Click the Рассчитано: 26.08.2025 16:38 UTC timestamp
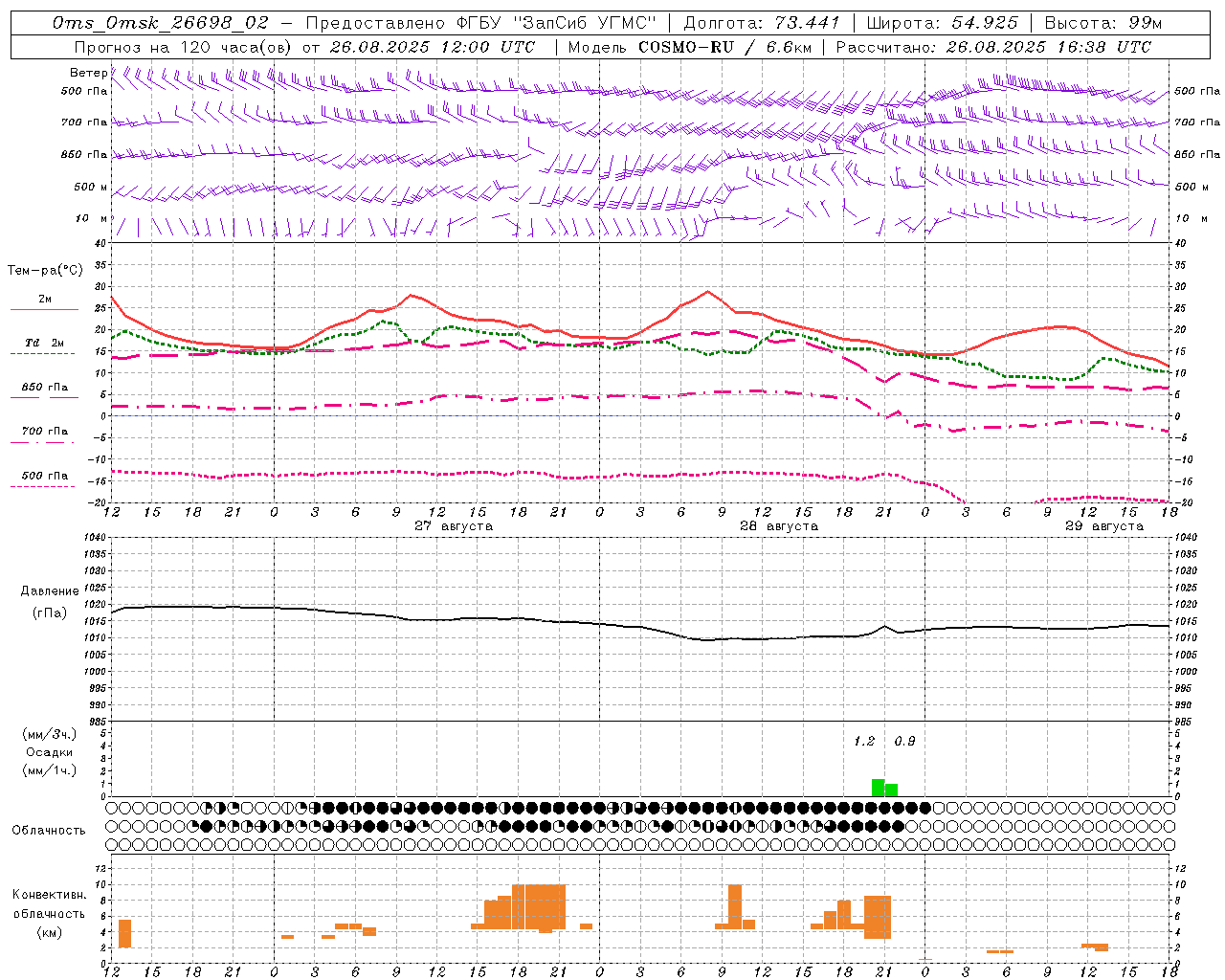This screenshot has width=1225, height=980. tap(993, 47)
